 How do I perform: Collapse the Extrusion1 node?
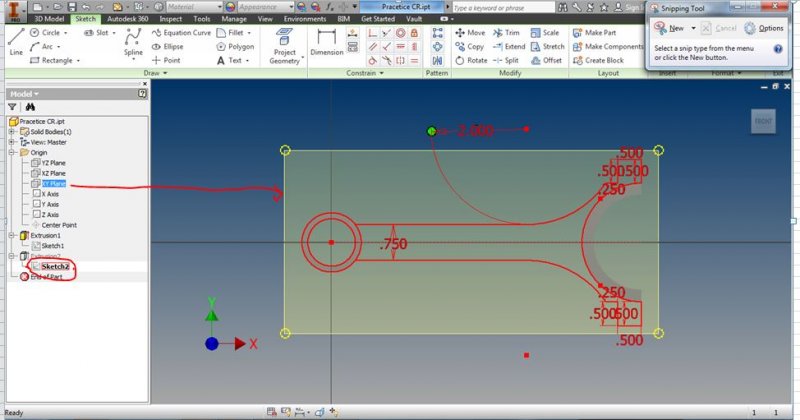[x=11, y=235]
